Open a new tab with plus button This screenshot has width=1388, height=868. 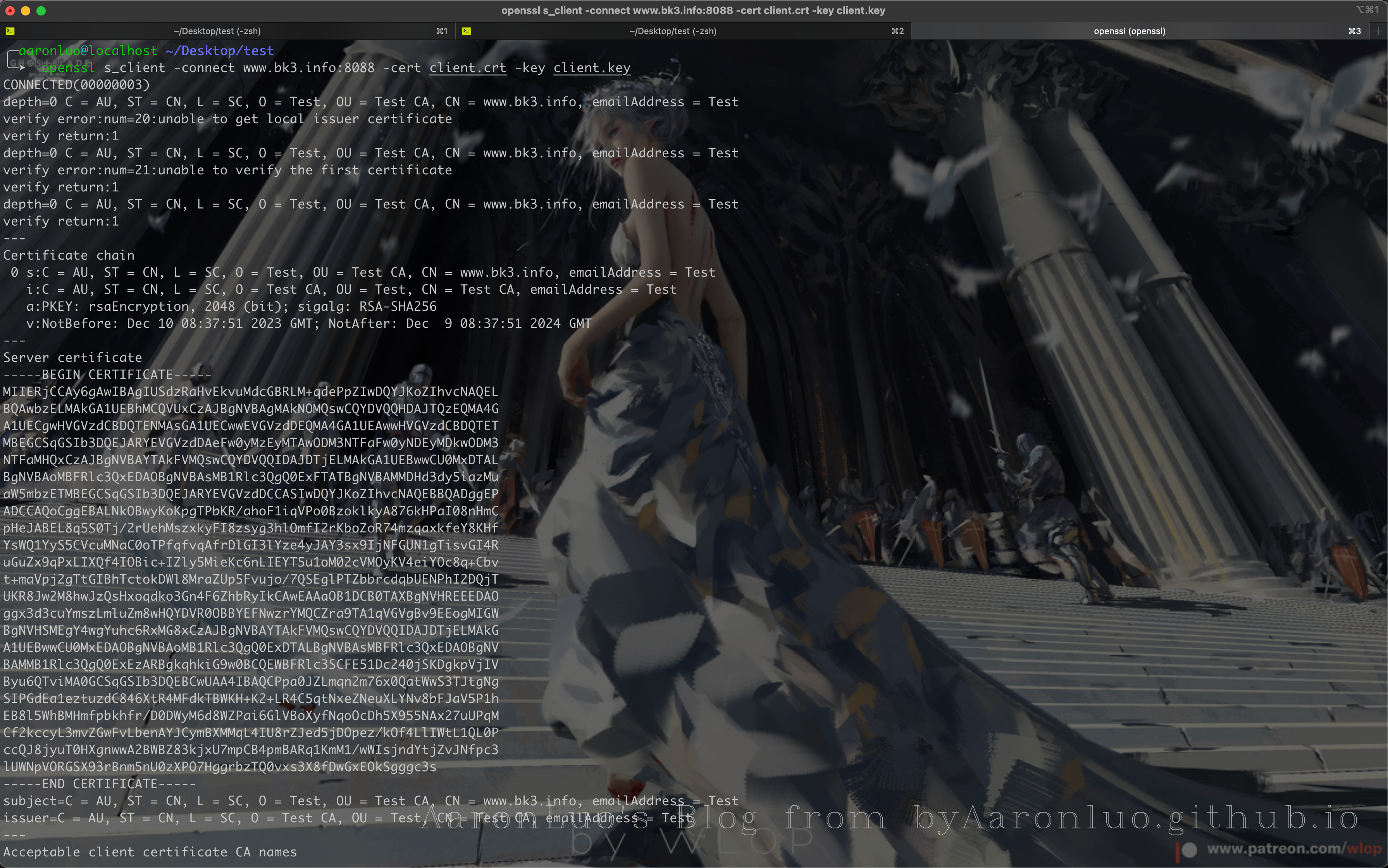pyautogui.click(x=1379, y=31)
